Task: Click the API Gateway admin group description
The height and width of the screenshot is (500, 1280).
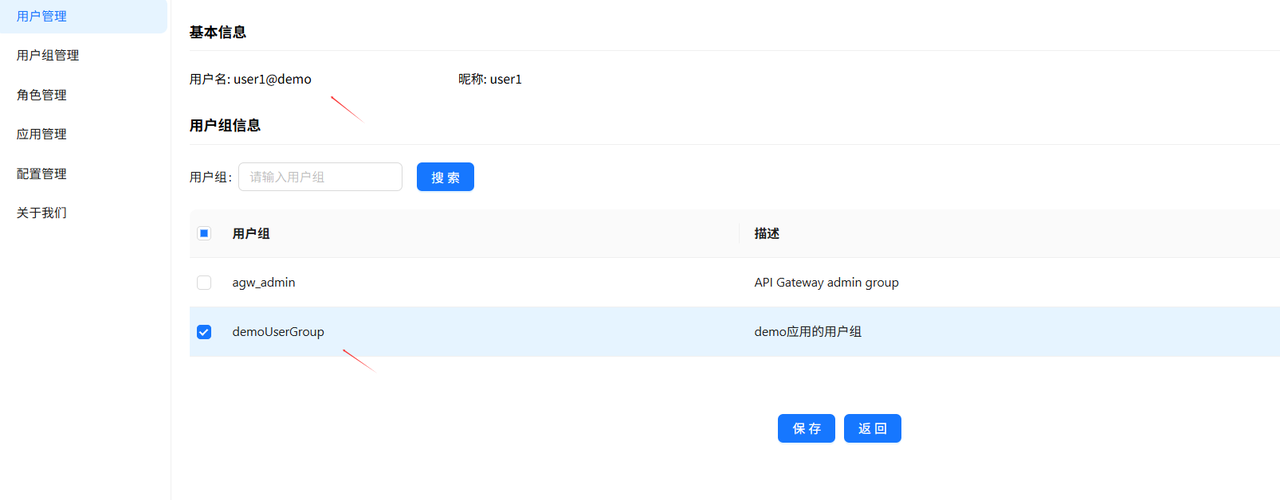Action: tap(826, 283)
